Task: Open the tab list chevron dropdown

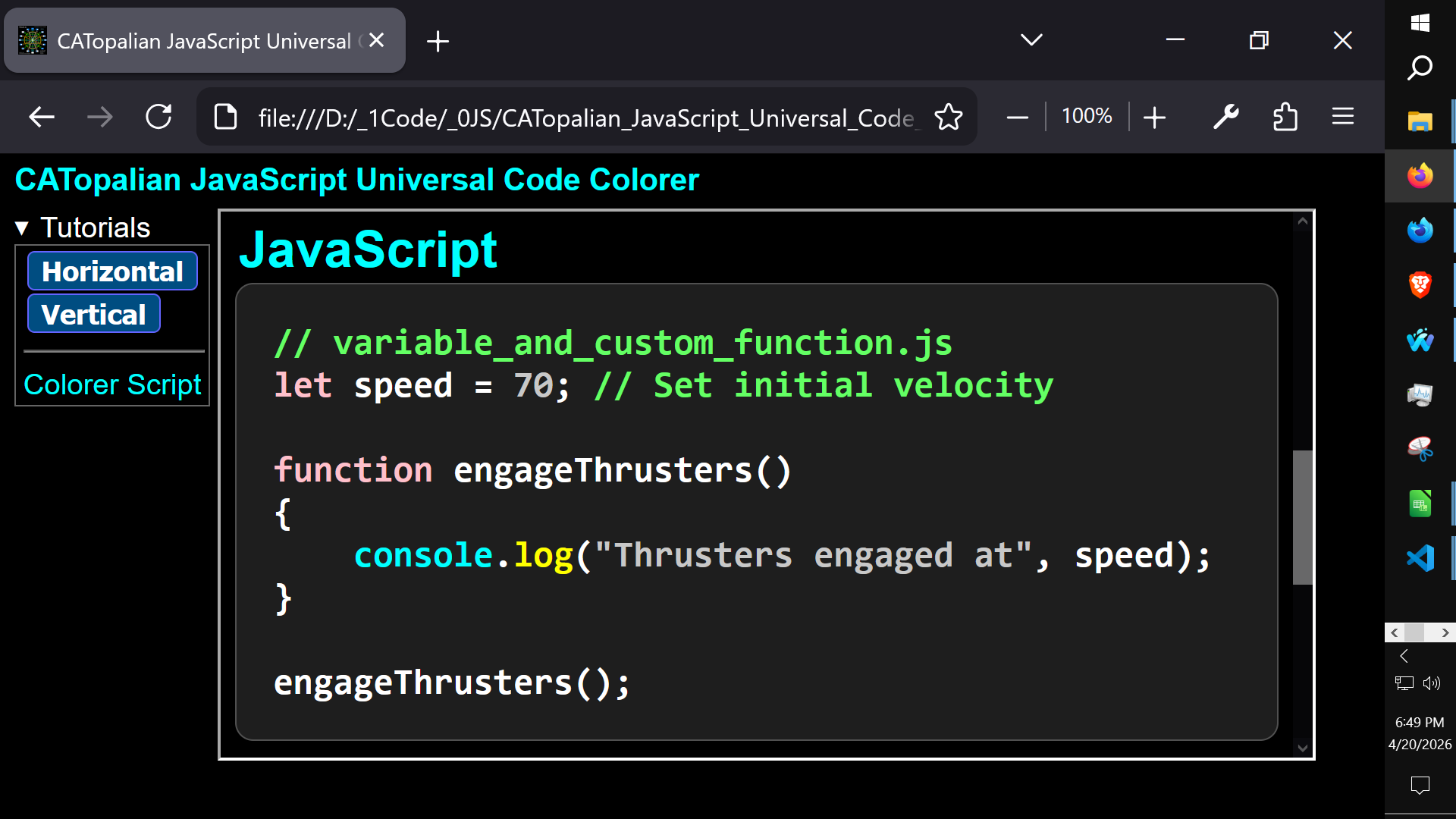Action: [1031, 40]
